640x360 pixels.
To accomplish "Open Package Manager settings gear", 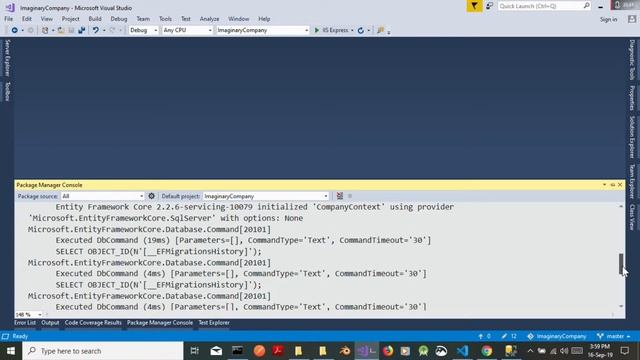I will (151, 196).
